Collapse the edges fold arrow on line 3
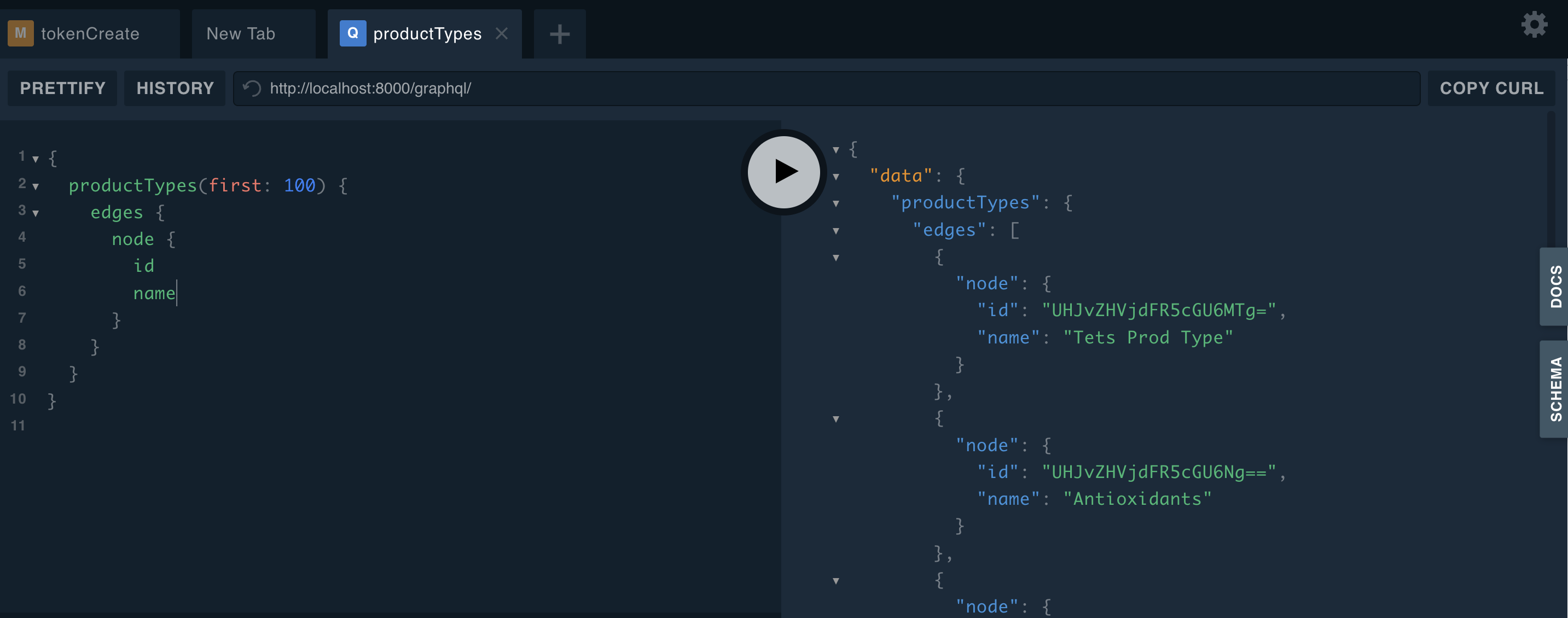Viewport: 1568px width, 618px height. tap(36, 213)
